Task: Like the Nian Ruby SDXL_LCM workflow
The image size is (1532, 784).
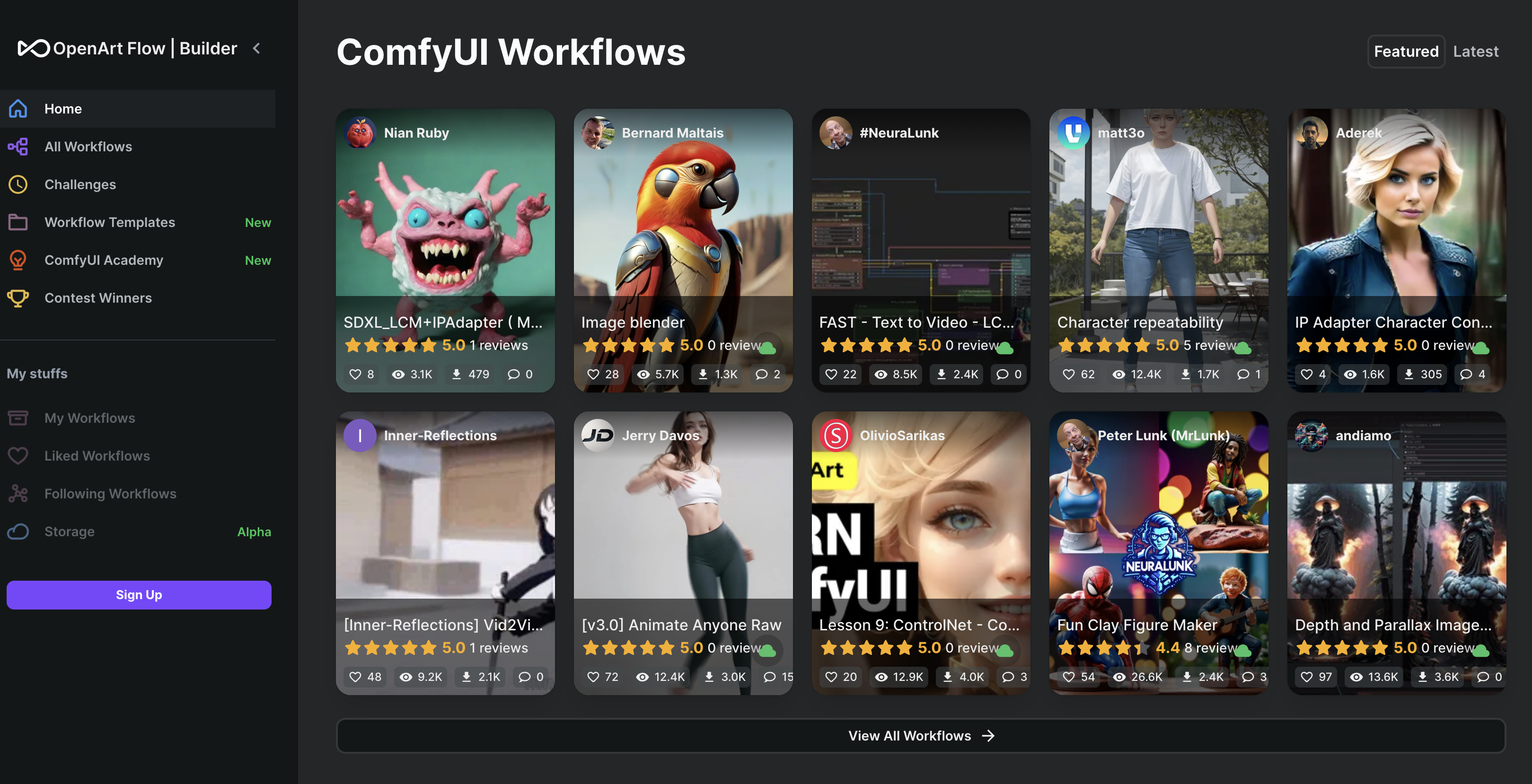Action: click(356, 374)
